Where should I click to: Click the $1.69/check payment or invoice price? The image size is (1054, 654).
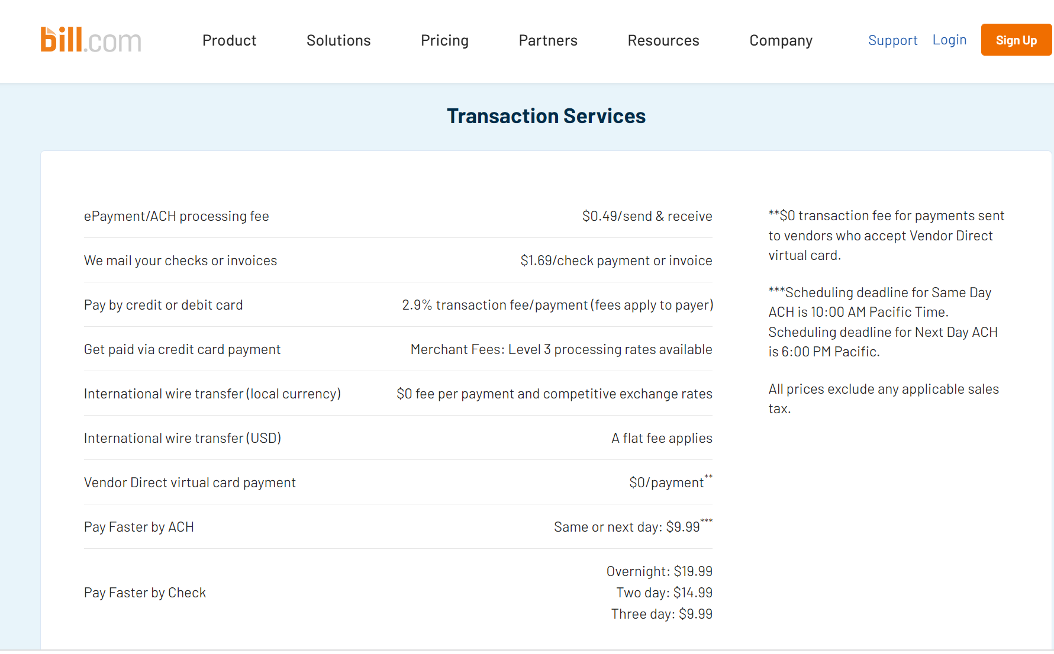[616, 260]
